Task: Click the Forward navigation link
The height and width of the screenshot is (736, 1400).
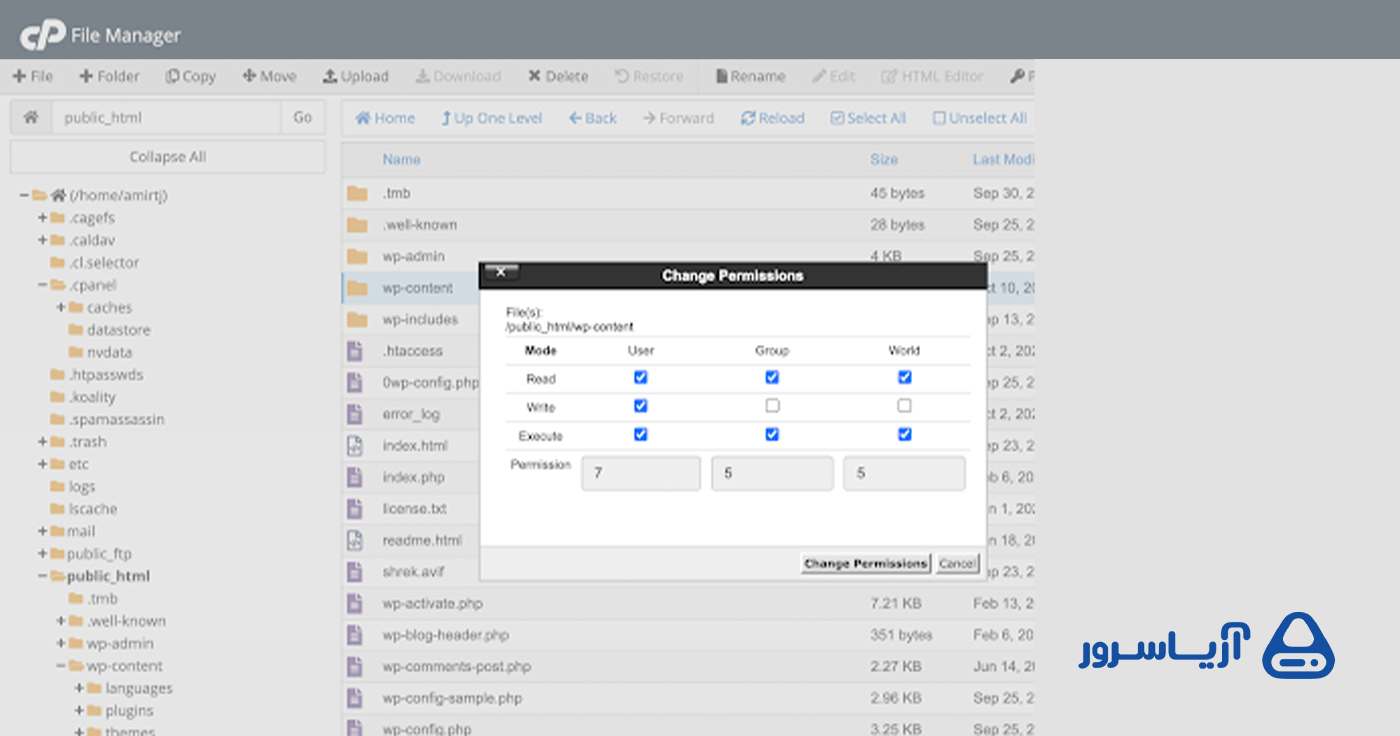Action: tap(679, 118)
